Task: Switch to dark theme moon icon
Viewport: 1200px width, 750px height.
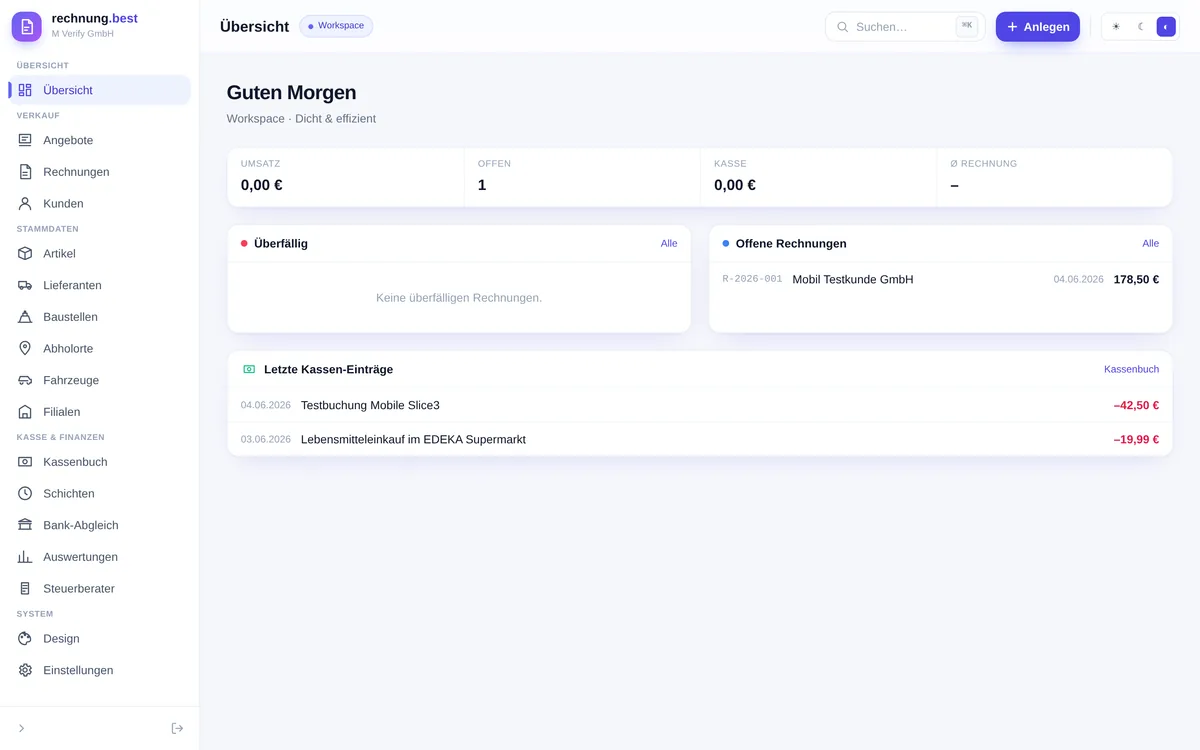Action: (1141, 27)
